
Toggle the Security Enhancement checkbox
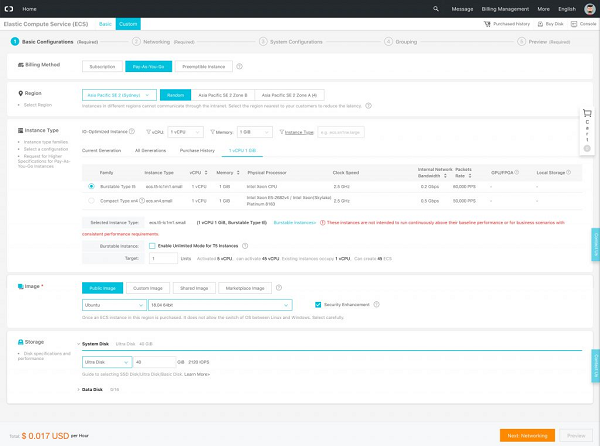[318, 304]
